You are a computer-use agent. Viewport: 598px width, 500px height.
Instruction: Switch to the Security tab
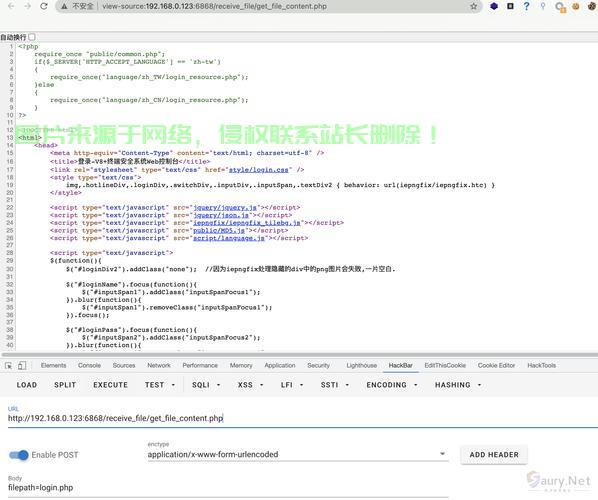[318, 365]
